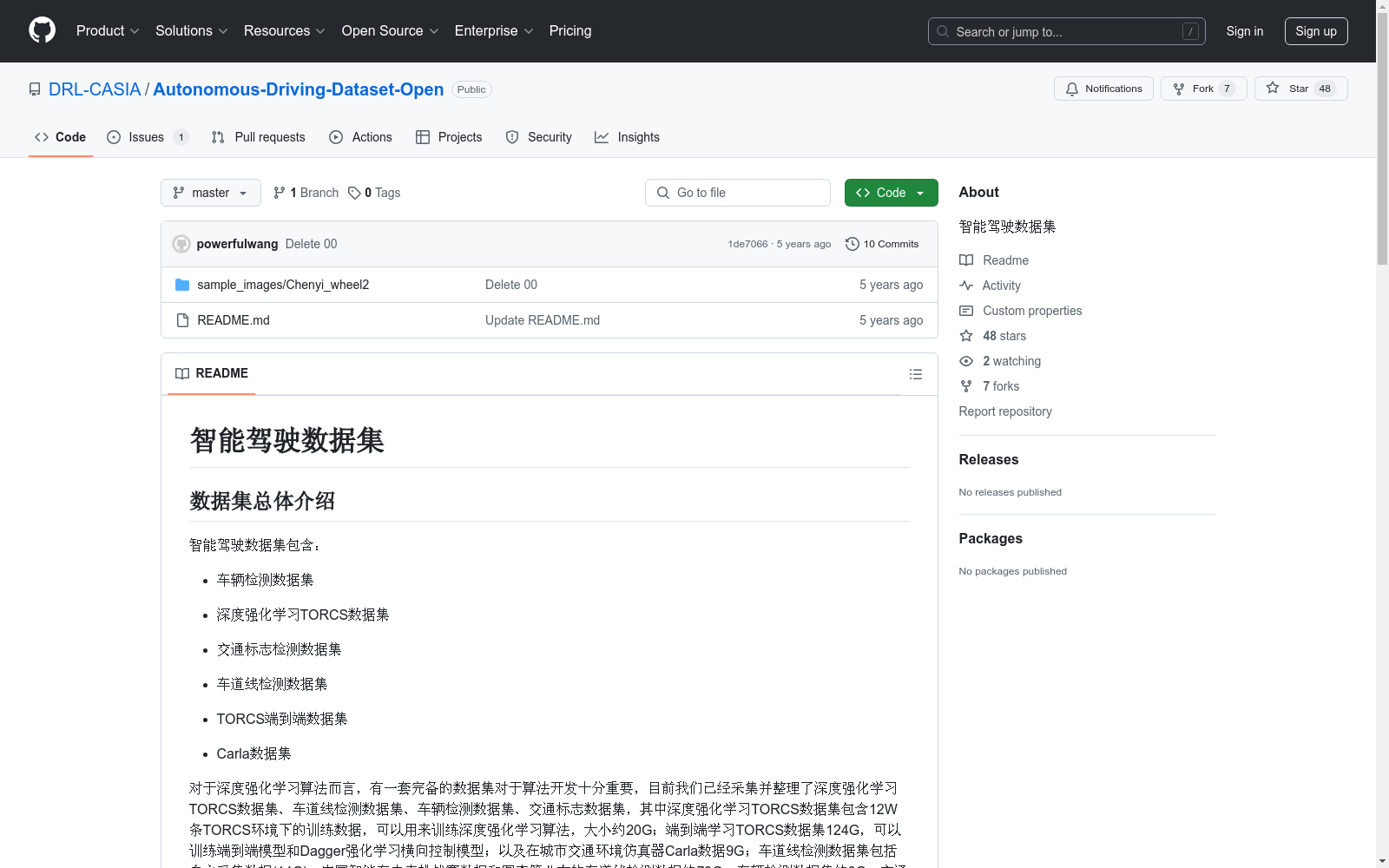Open the README.md file link

234,320
